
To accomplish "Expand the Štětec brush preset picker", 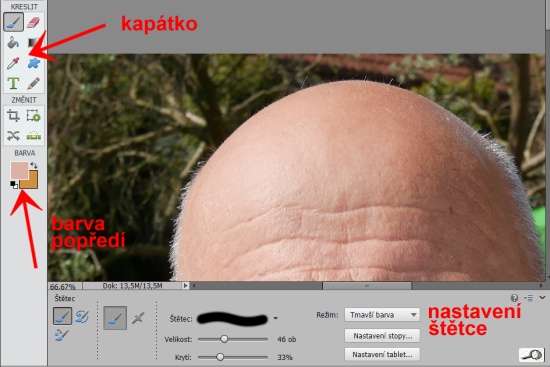I will click(x=275, y=318).
